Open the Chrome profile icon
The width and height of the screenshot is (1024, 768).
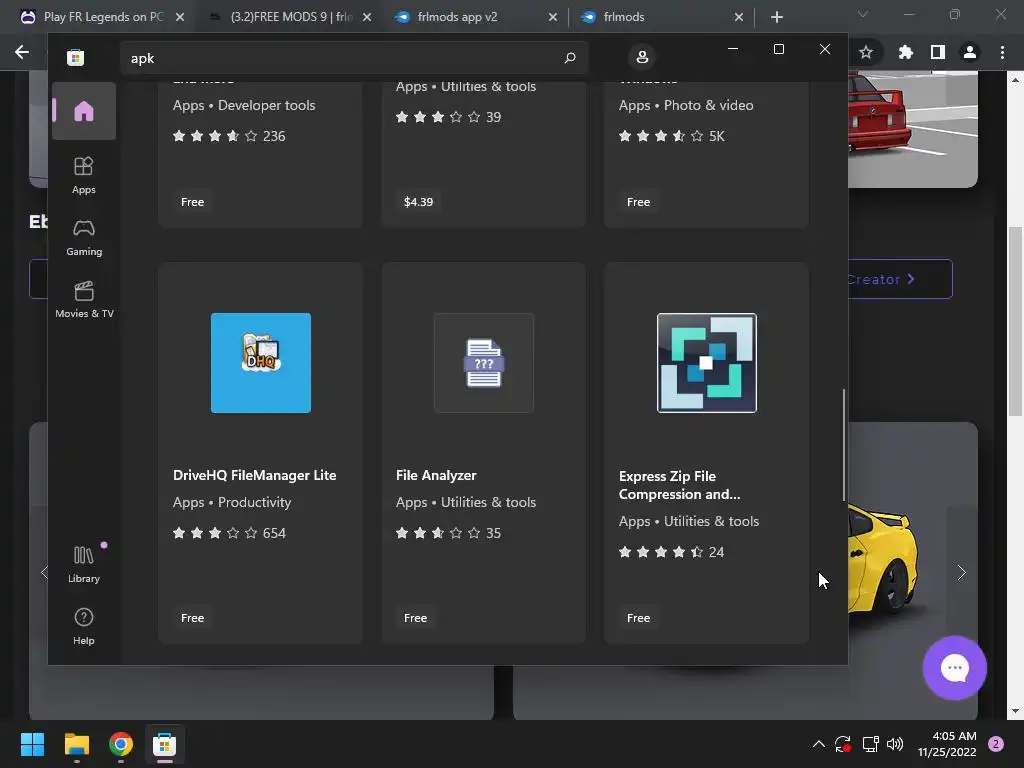tap(970, 52)
